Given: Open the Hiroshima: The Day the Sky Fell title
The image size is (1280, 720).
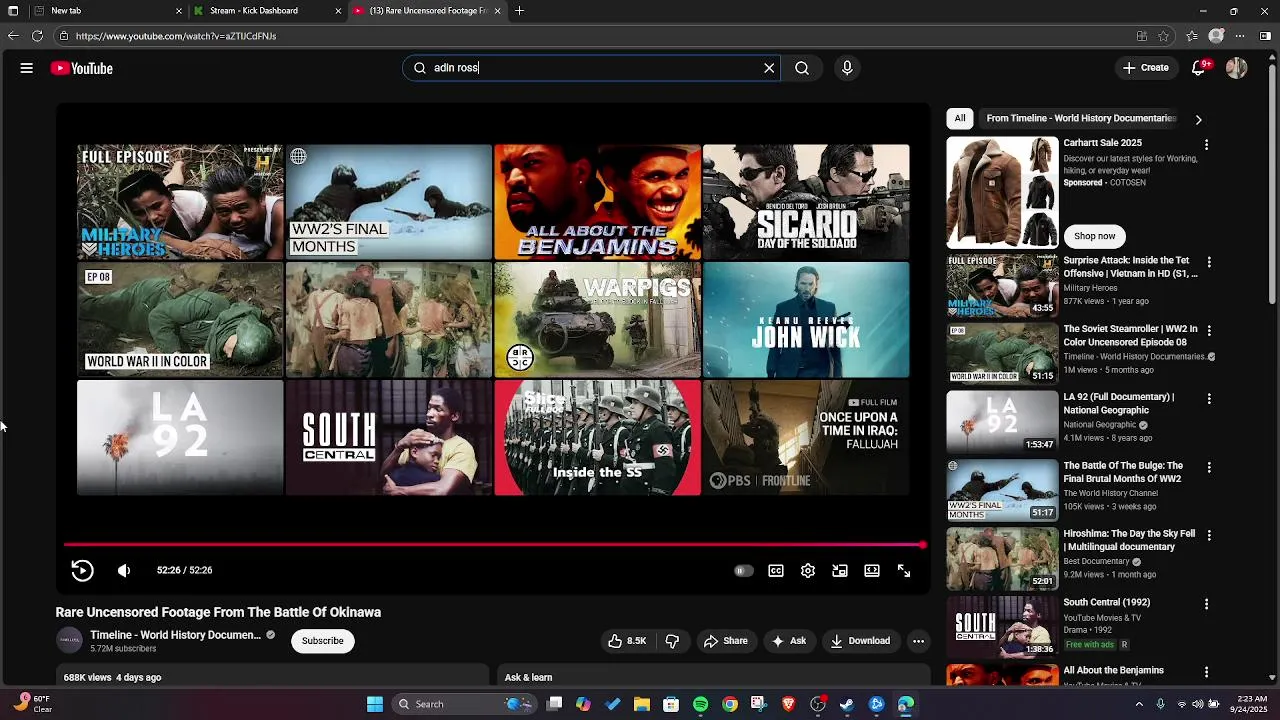Looking at the screenshot, I should point(1129,540).
